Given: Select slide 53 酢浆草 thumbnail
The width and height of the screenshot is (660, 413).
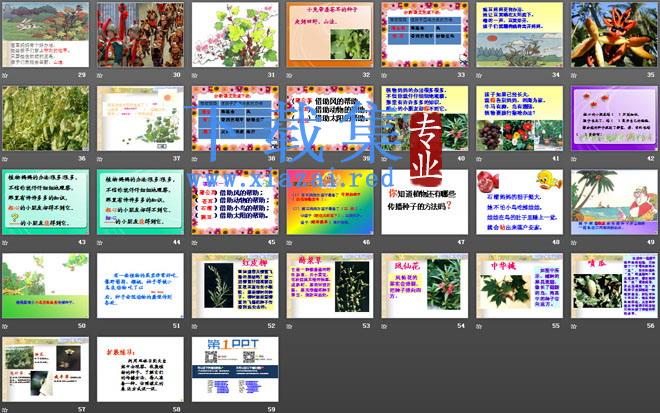Looking at the screenshot, I should (x=330, y=285).
